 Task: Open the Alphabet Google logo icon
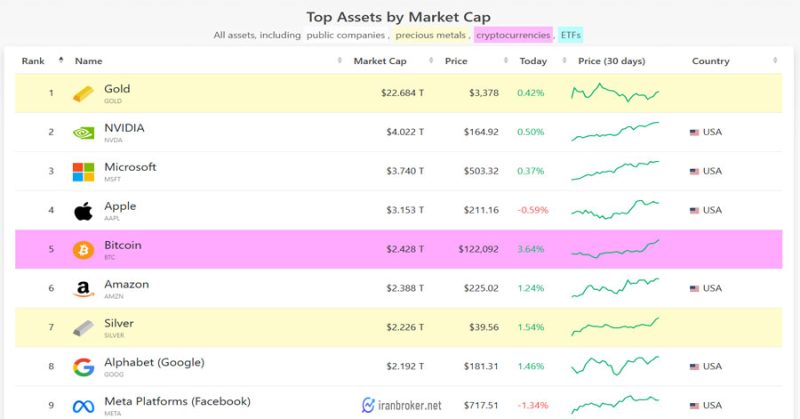83,367
